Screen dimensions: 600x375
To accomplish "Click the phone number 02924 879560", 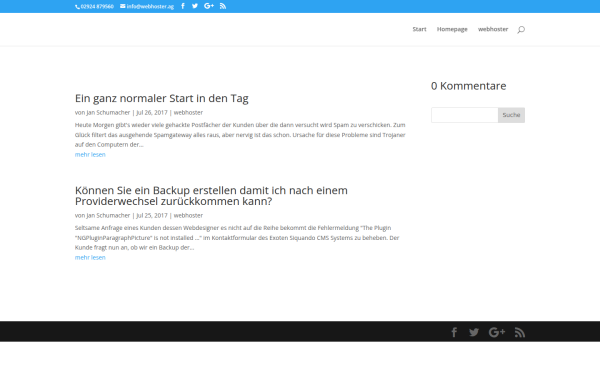I will tap(95, 7).
